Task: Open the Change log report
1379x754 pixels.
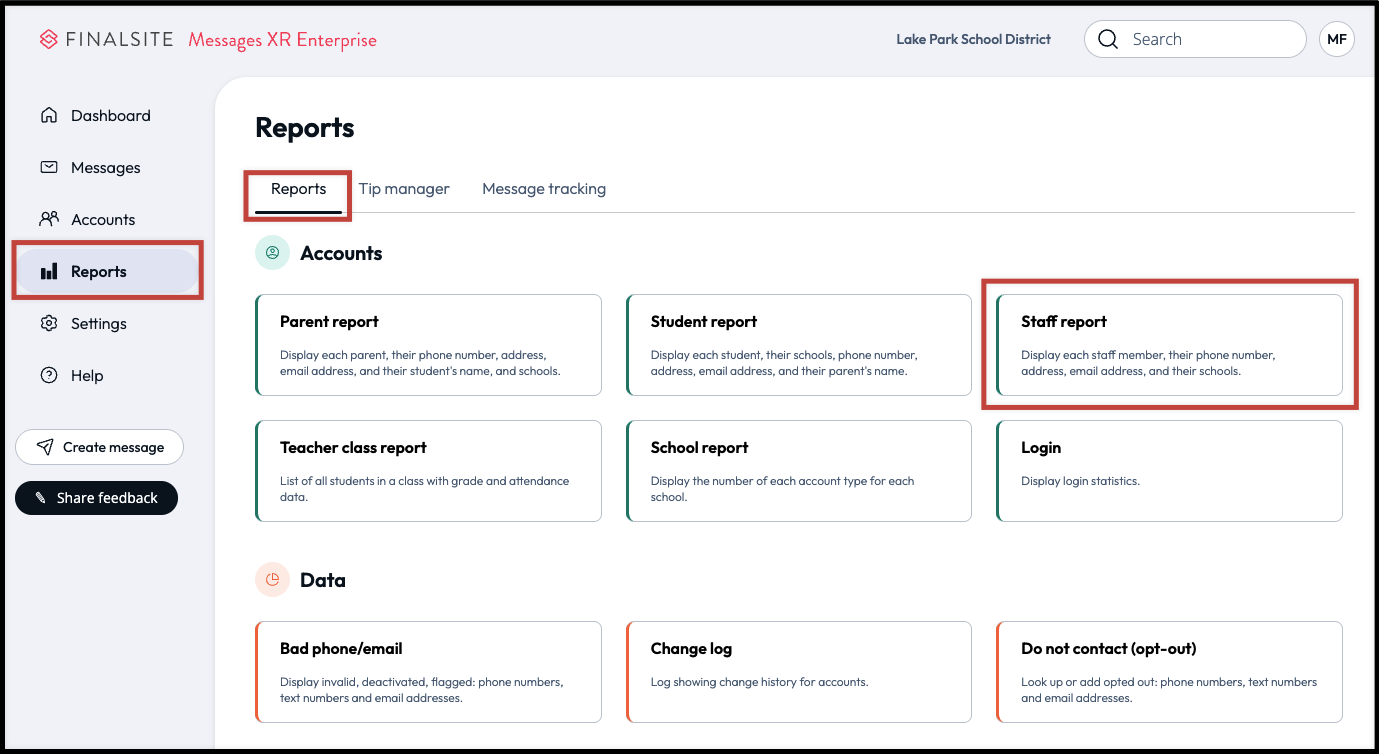Action: pyautogui.click(x=799, y=672)
